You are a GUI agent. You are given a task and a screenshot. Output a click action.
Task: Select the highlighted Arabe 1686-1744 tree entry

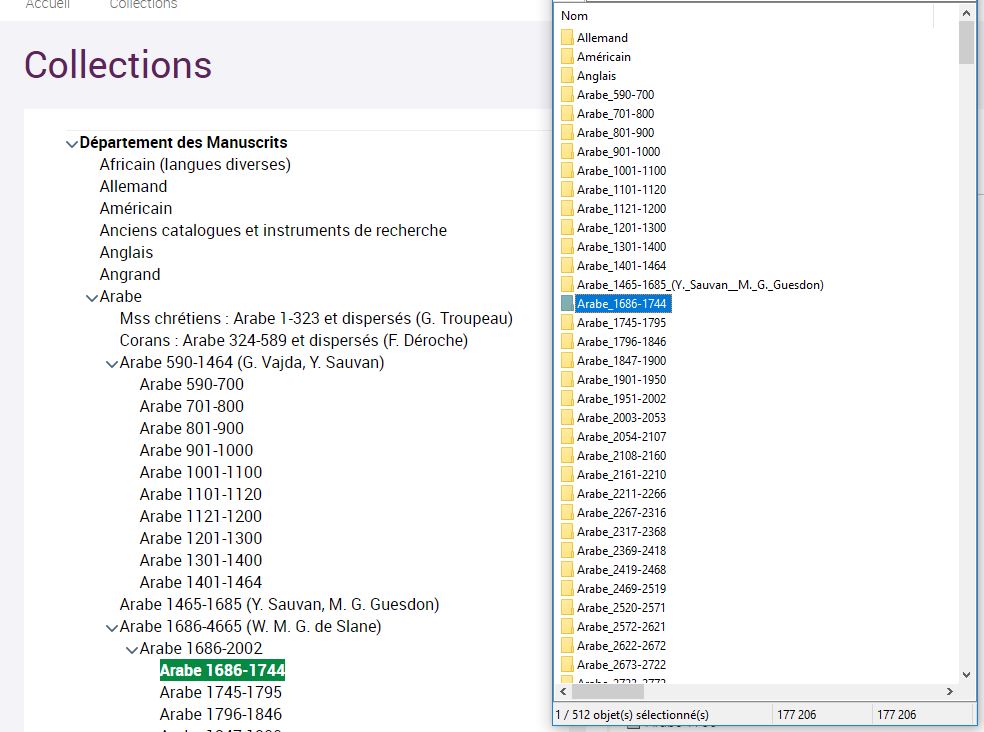tap(222, 670)
